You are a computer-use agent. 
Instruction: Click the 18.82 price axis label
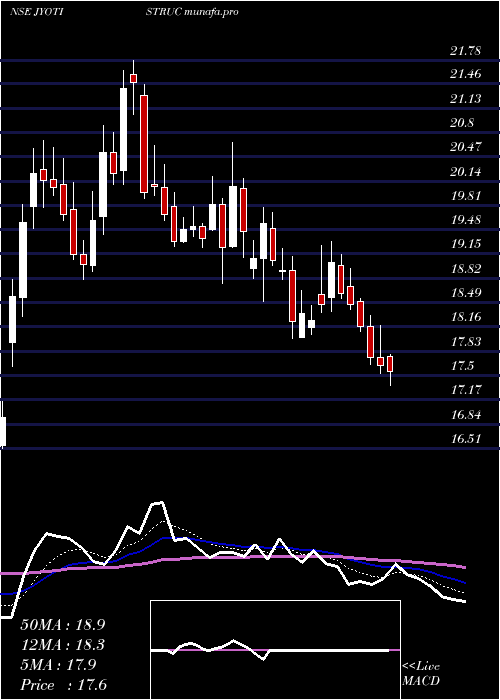click(466, 269)
